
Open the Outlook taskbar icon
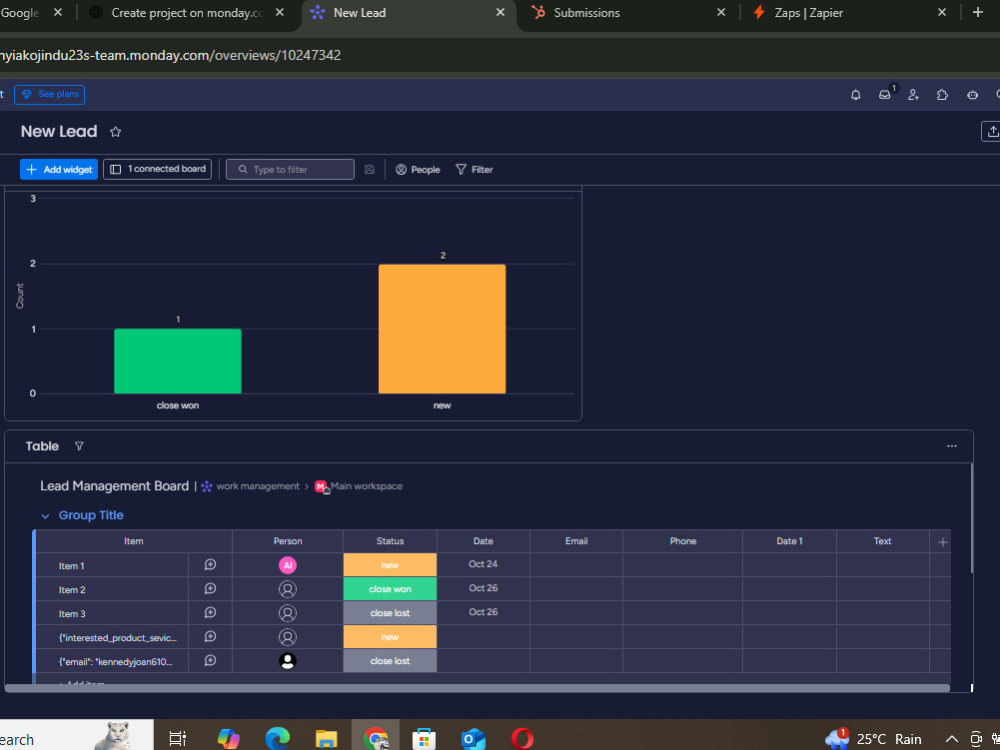pos(473,739)
